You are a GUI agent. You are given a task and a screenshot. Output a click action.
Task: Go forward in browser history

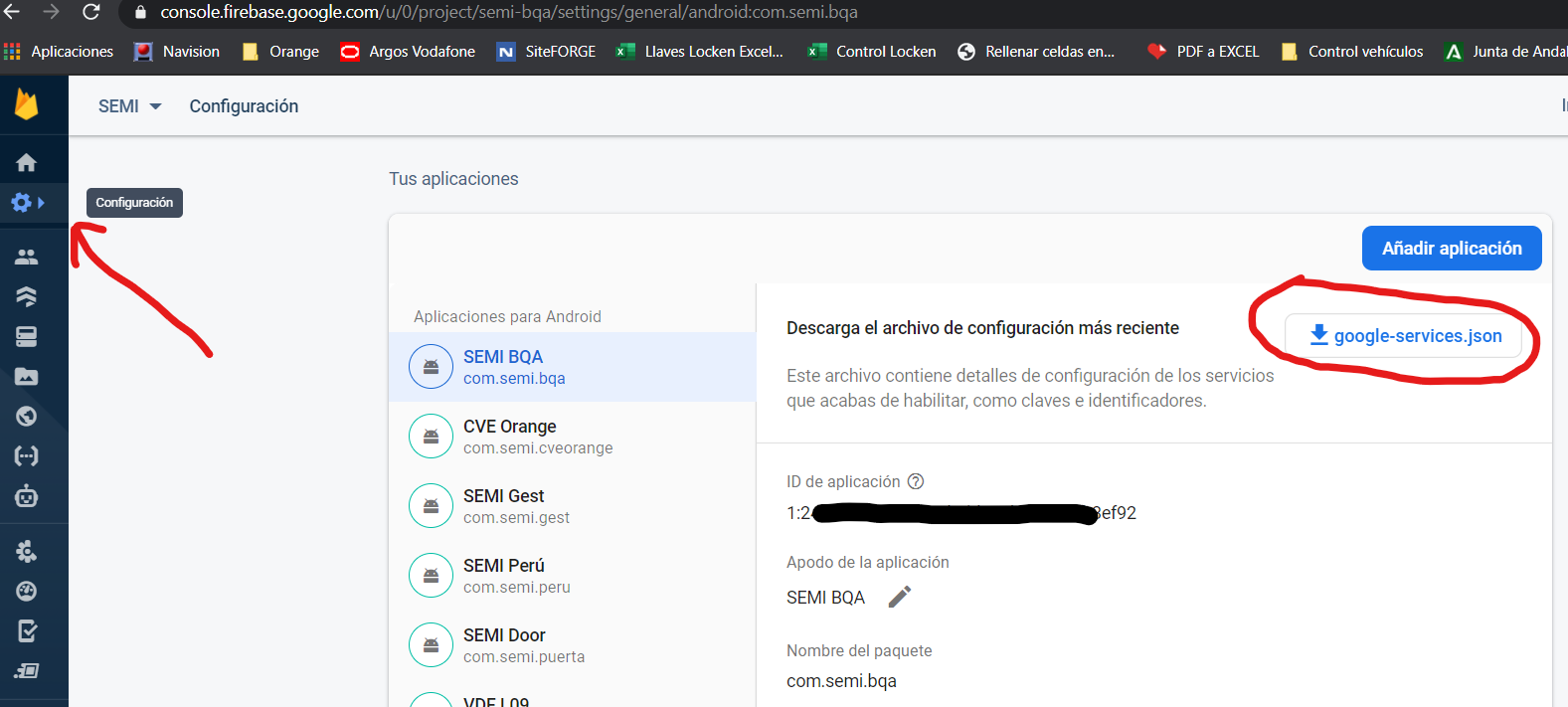tap(51, 12)
